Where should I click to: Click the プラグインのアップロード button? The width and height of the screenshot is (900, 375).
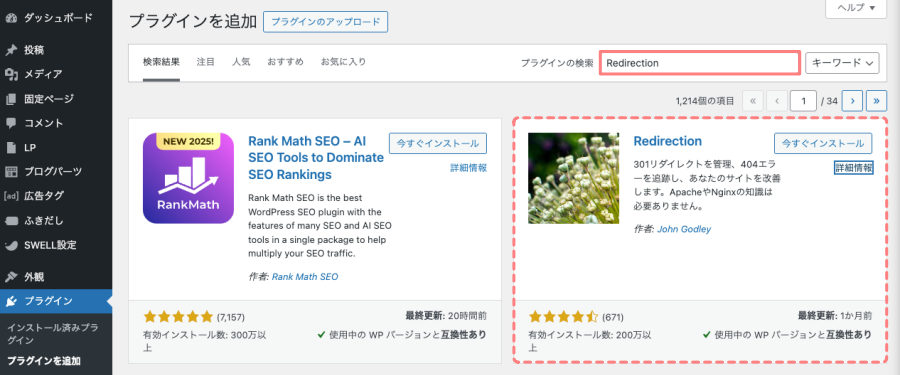(x=325, y=22)
